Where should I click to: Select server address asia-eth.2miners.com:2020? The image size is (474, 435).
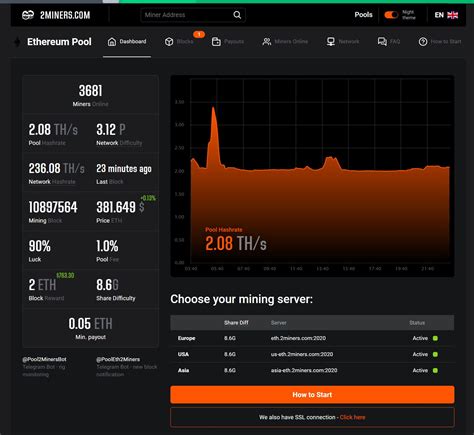(304, 370)
